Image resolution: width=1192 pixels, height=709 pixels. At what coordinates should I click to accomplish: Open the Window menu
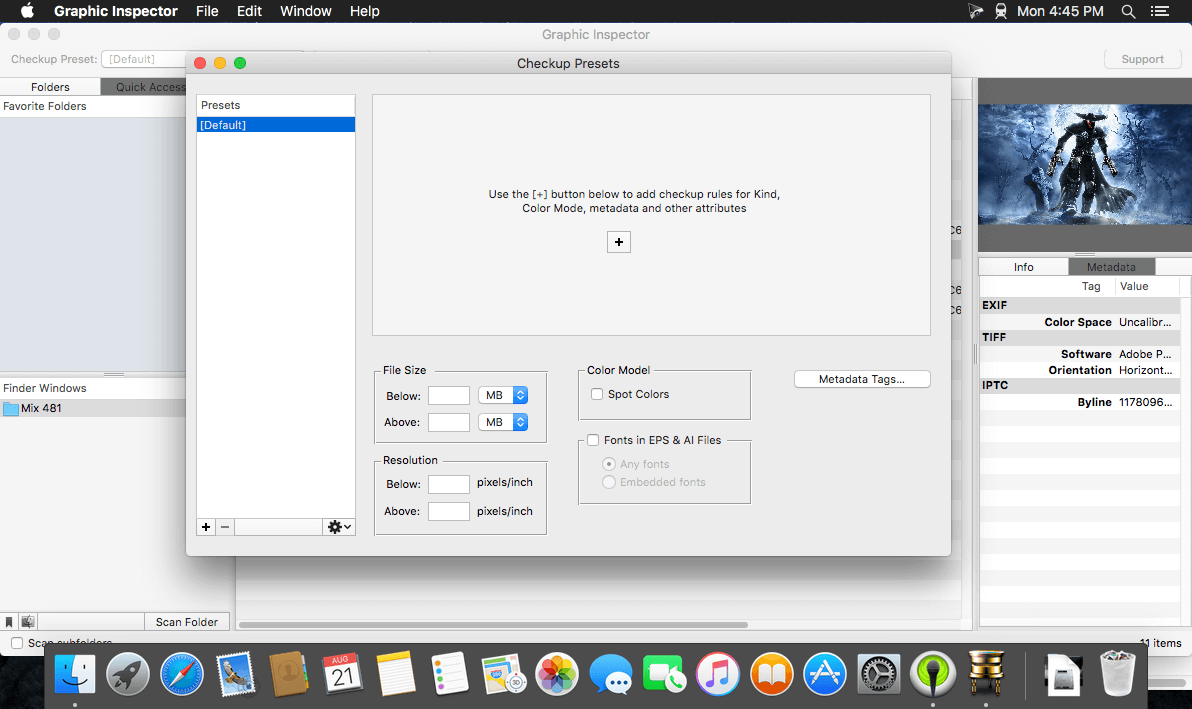tap(306, 11)
